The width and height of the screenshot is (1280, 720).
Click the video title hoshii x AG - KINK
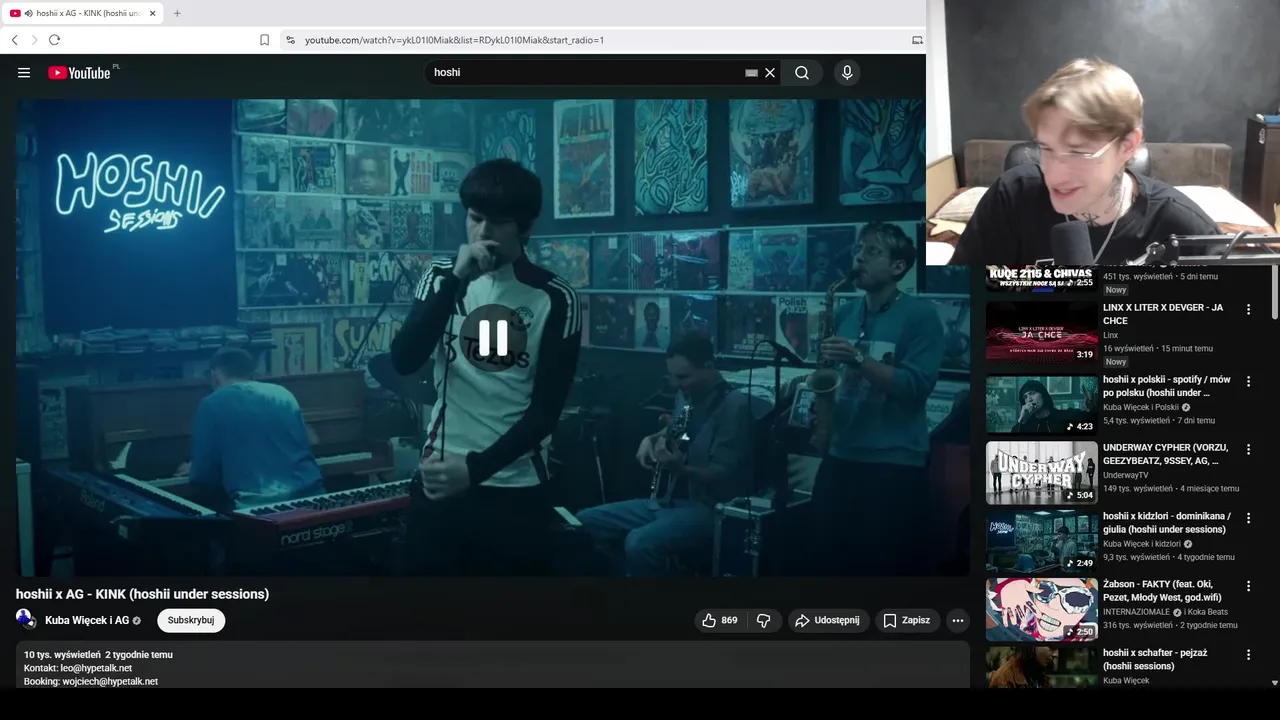pos(142,594)
